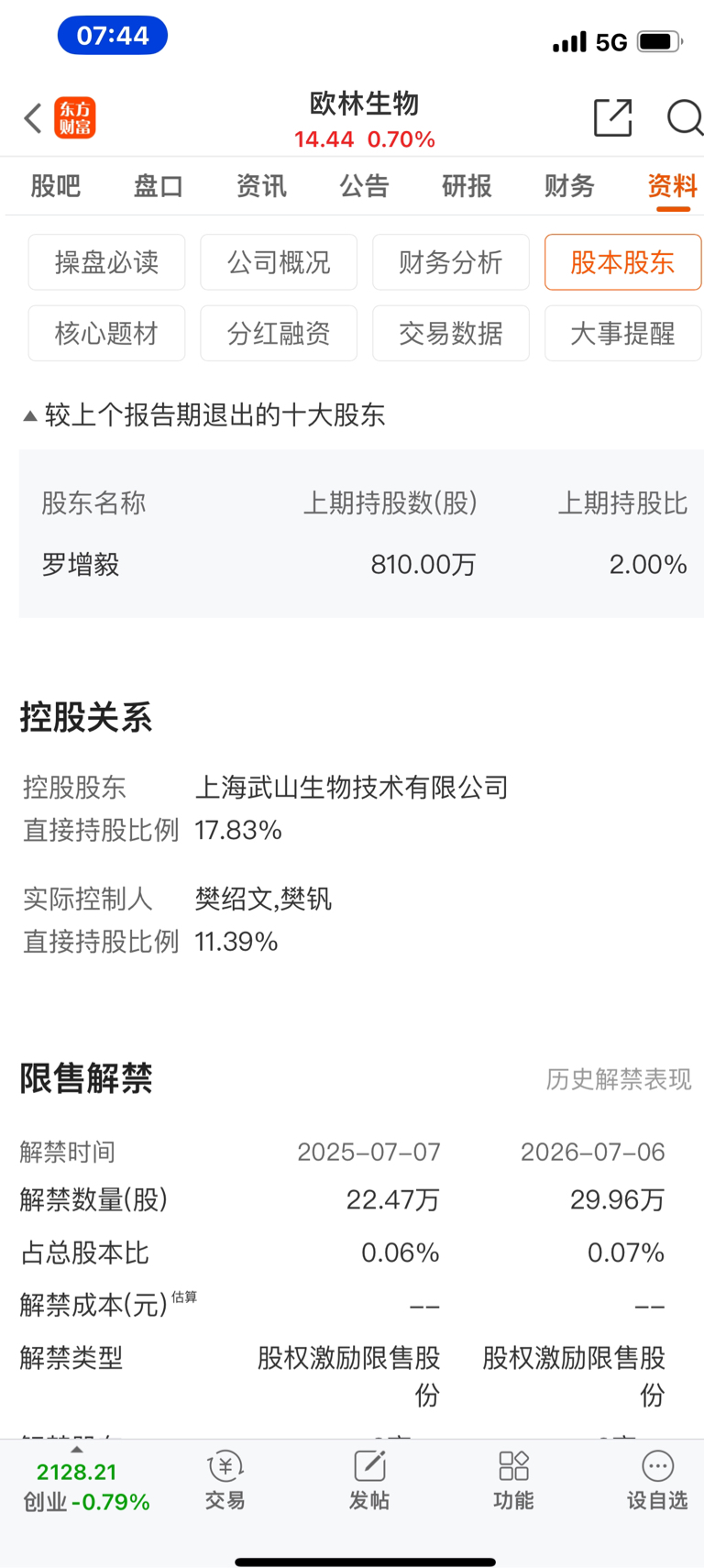
Task: Expand the 创业 index bar arrow
Action: (x=77, y=1450)
